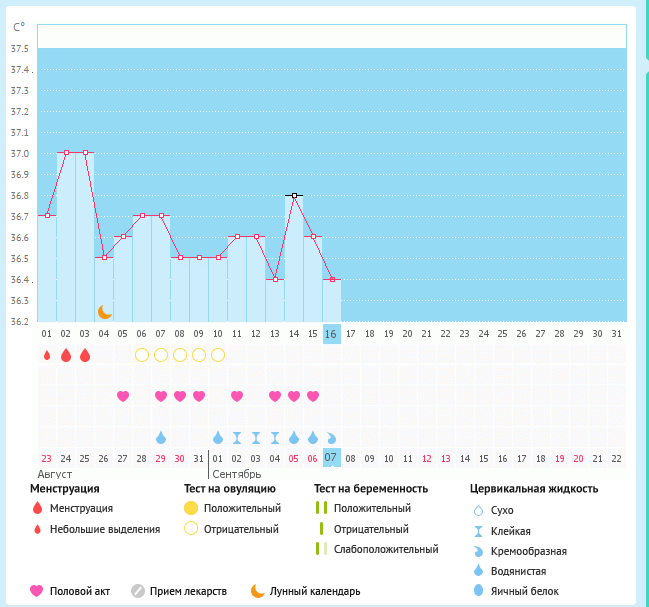Click the 37.0 temperature point on day 02
This screenshot has height=607, width=649.
(66, 153)
